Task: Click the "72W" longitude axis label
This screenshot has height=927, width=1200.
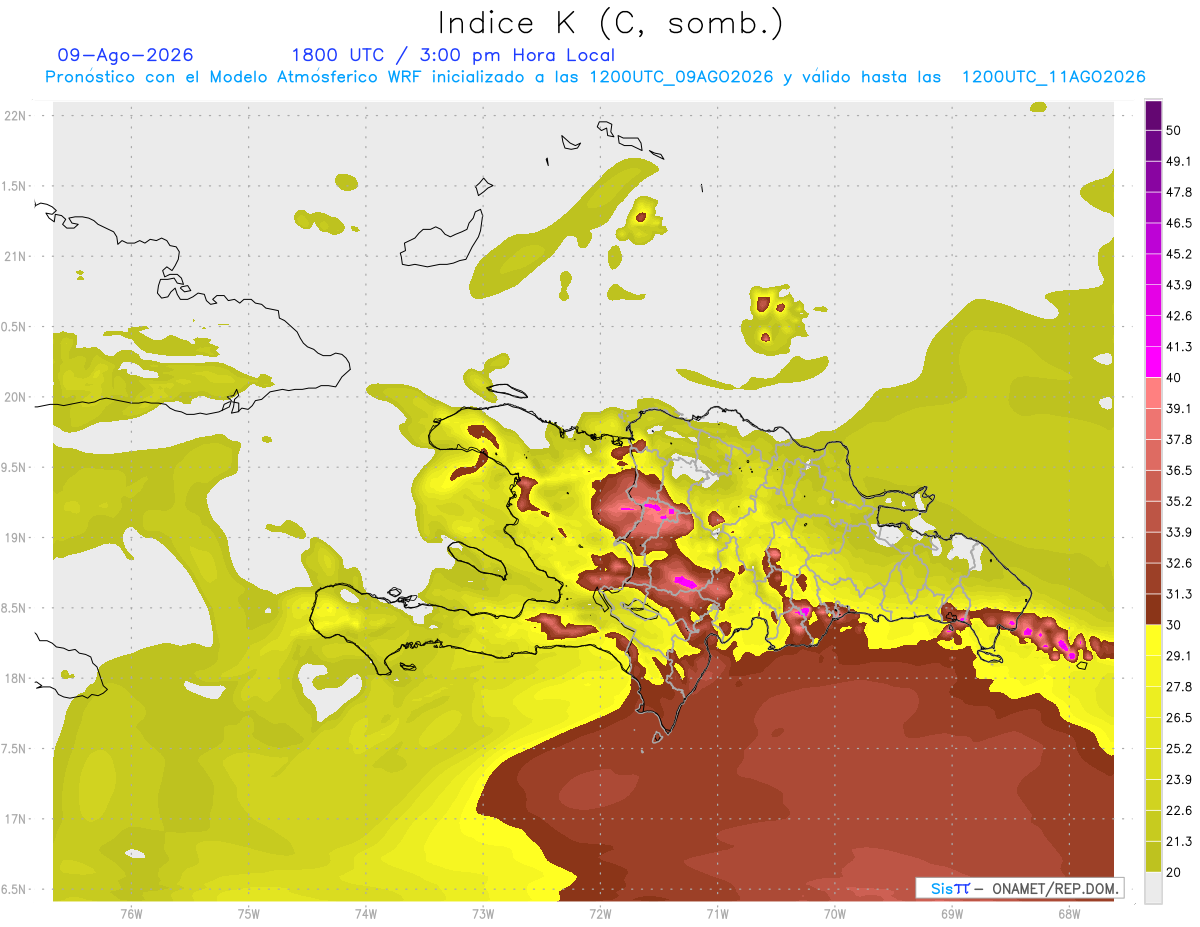Action: pyautogui.click(x=600, y=914)
